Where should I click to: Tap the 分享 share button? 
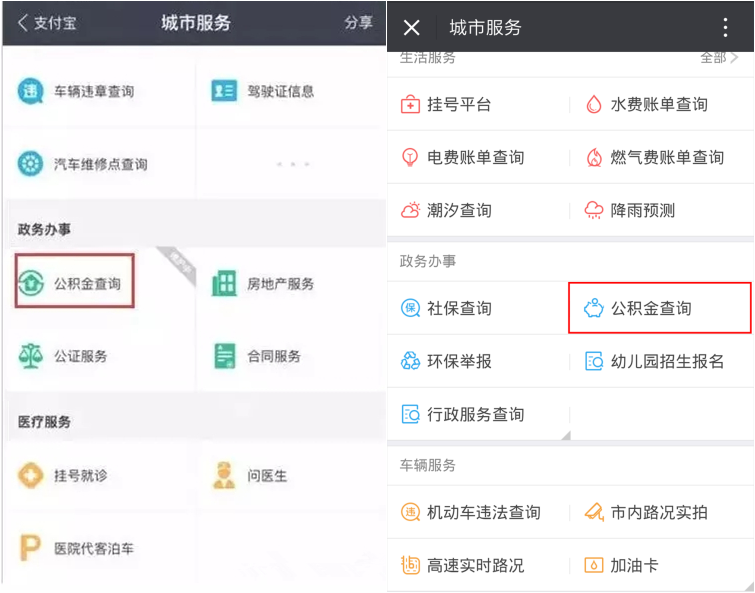(357, 23)
